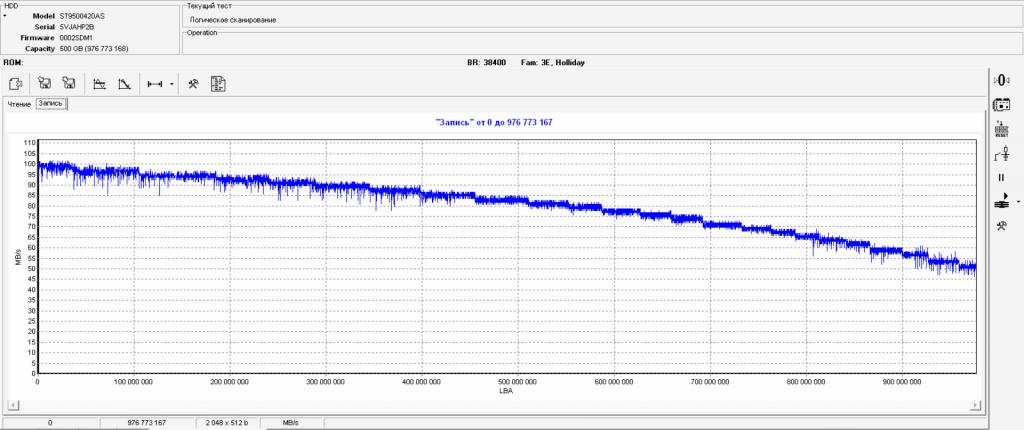Click the rising graph chart icon
Image resolution: width=1024 pixels, height=430 pixels.
pos(100,84)
